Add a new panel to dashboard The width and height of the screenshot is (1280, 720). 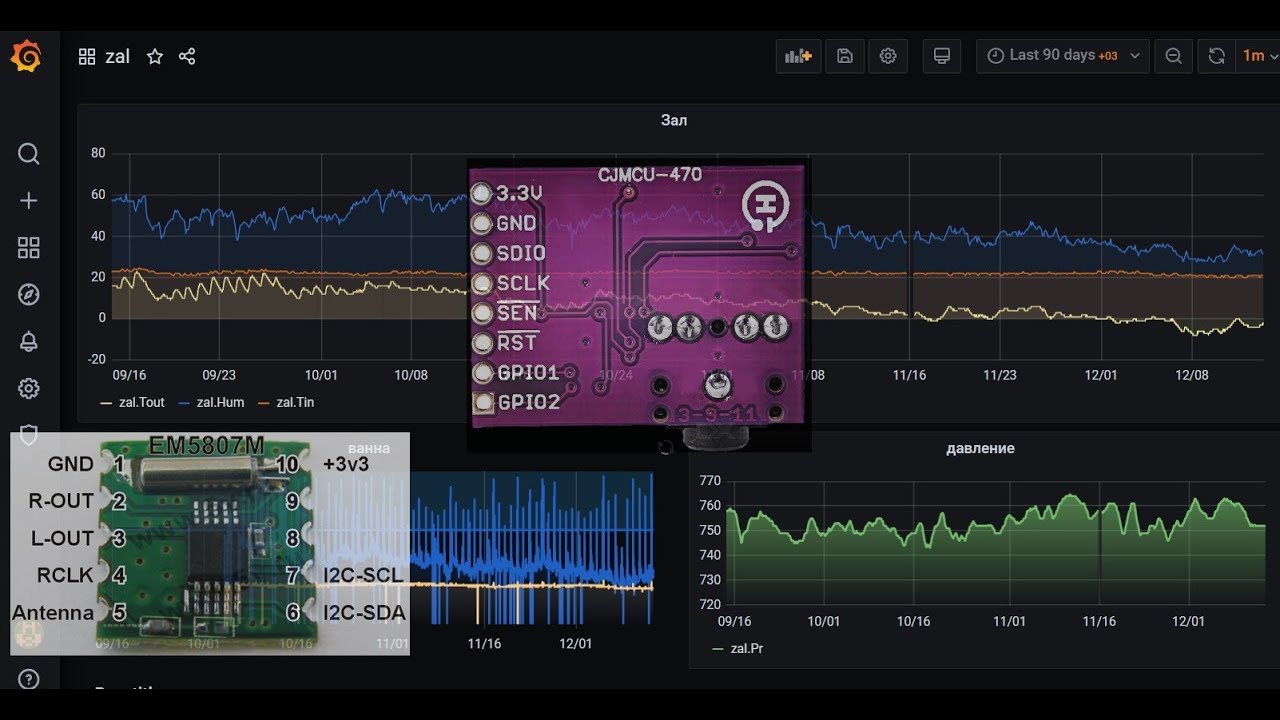coord(798,56)
